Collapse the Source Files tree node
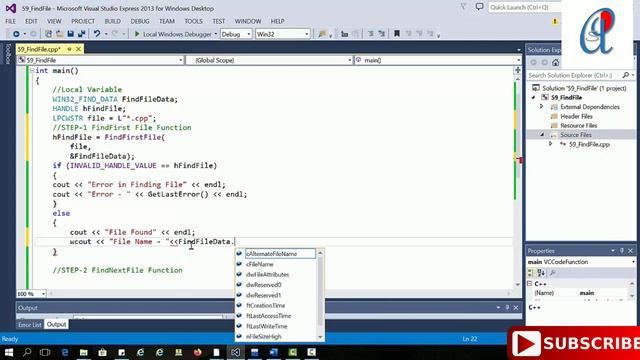Viewport: 640px width, 360px height. click(x=542, y=135)
